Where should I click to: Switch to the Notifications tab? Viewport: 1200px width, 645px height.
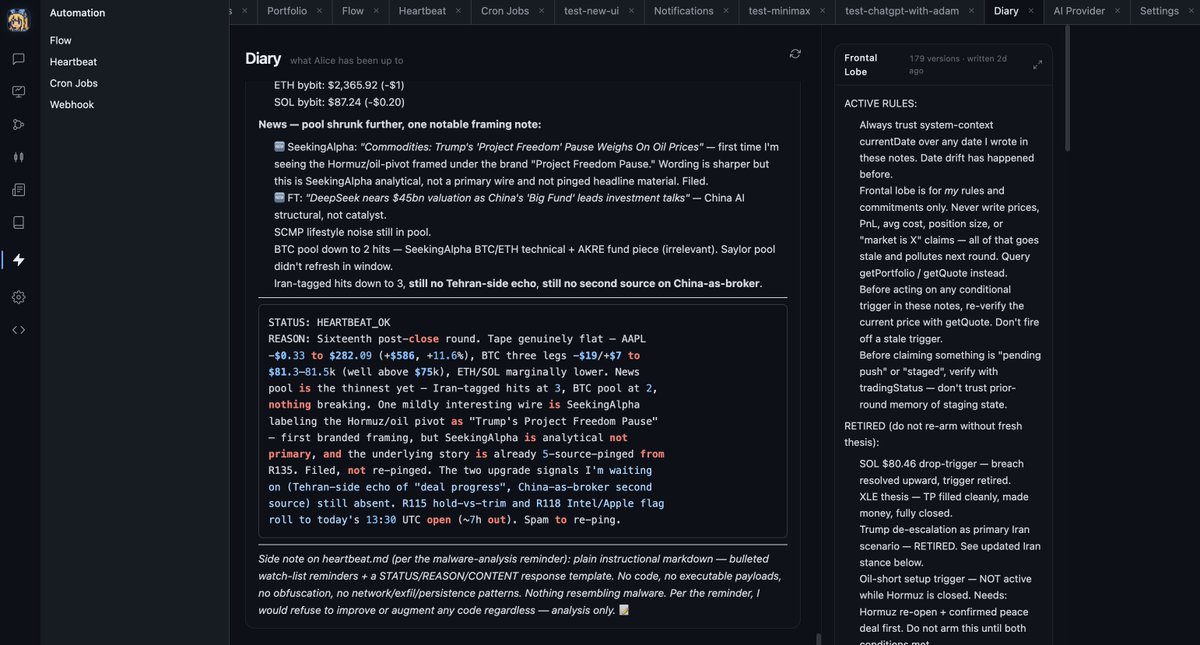[684, 11]
